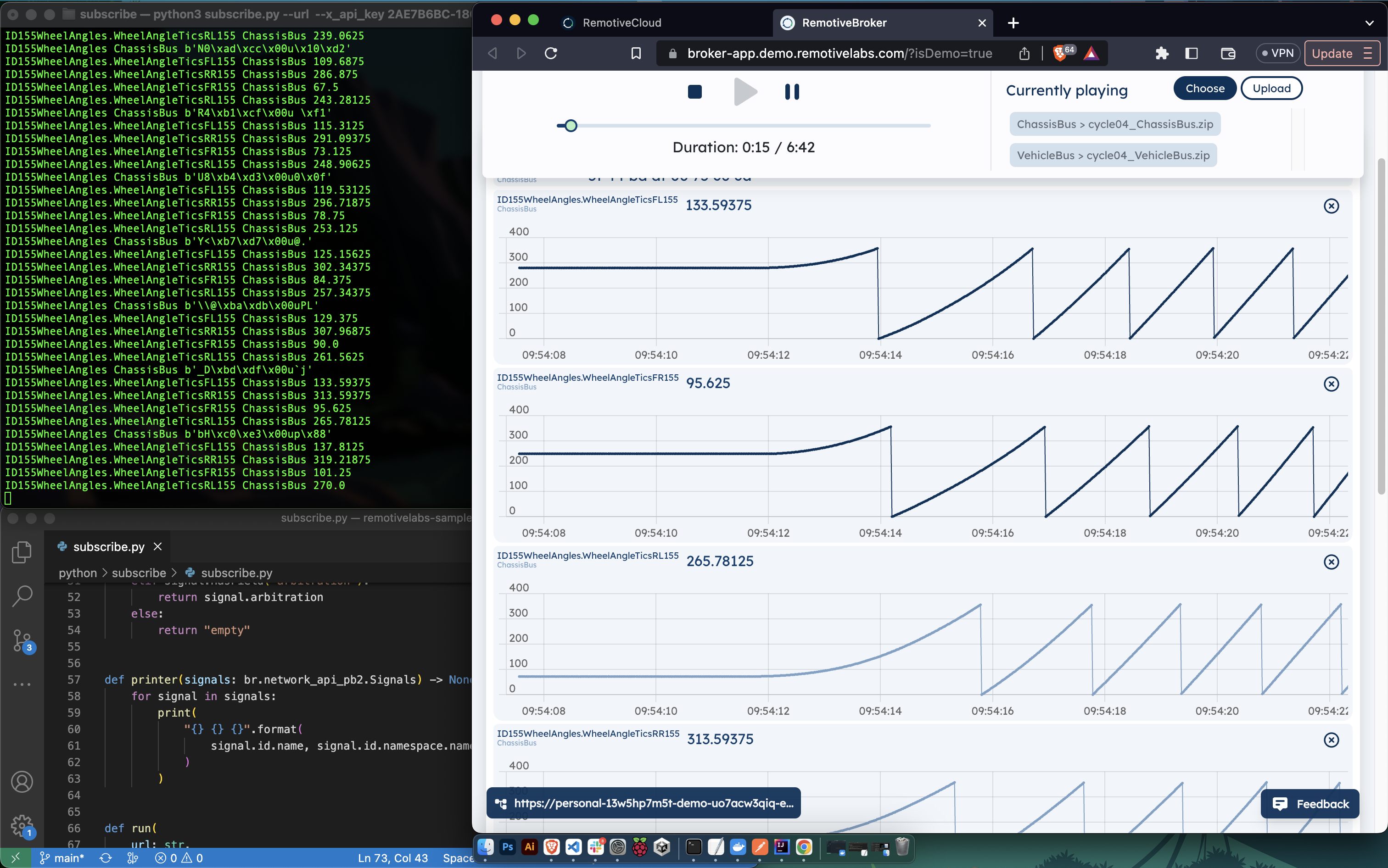Open browser Extensions puzzle icon

[1162, 53]
